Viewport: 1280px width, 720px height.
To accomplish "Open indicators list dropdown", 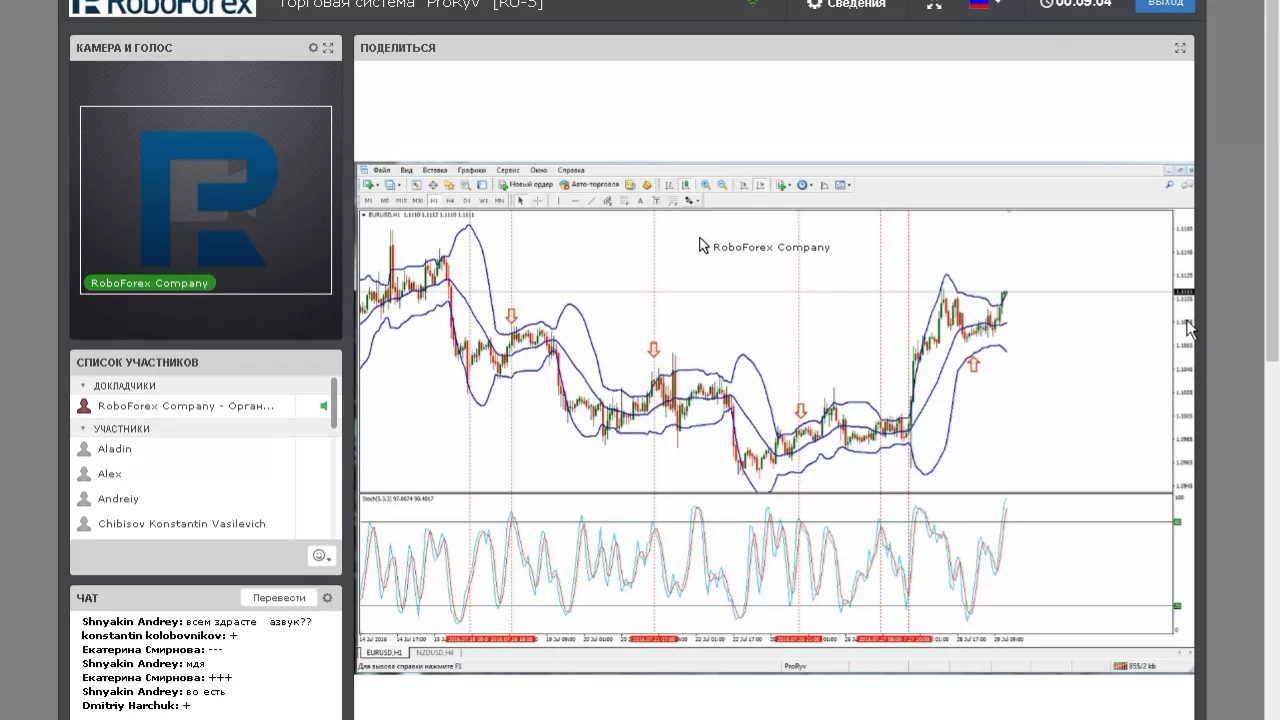I will tap(783, 185).
